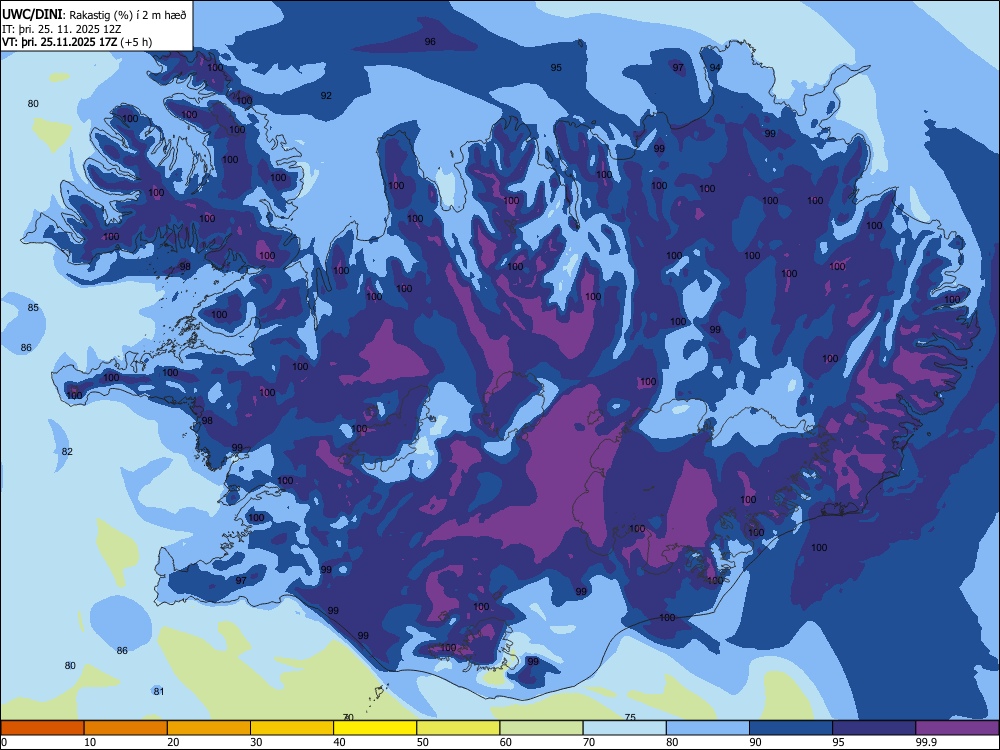This screenshot has width=1000, height=750.
Task: Click the IT initialization time line
Action: 62,29
